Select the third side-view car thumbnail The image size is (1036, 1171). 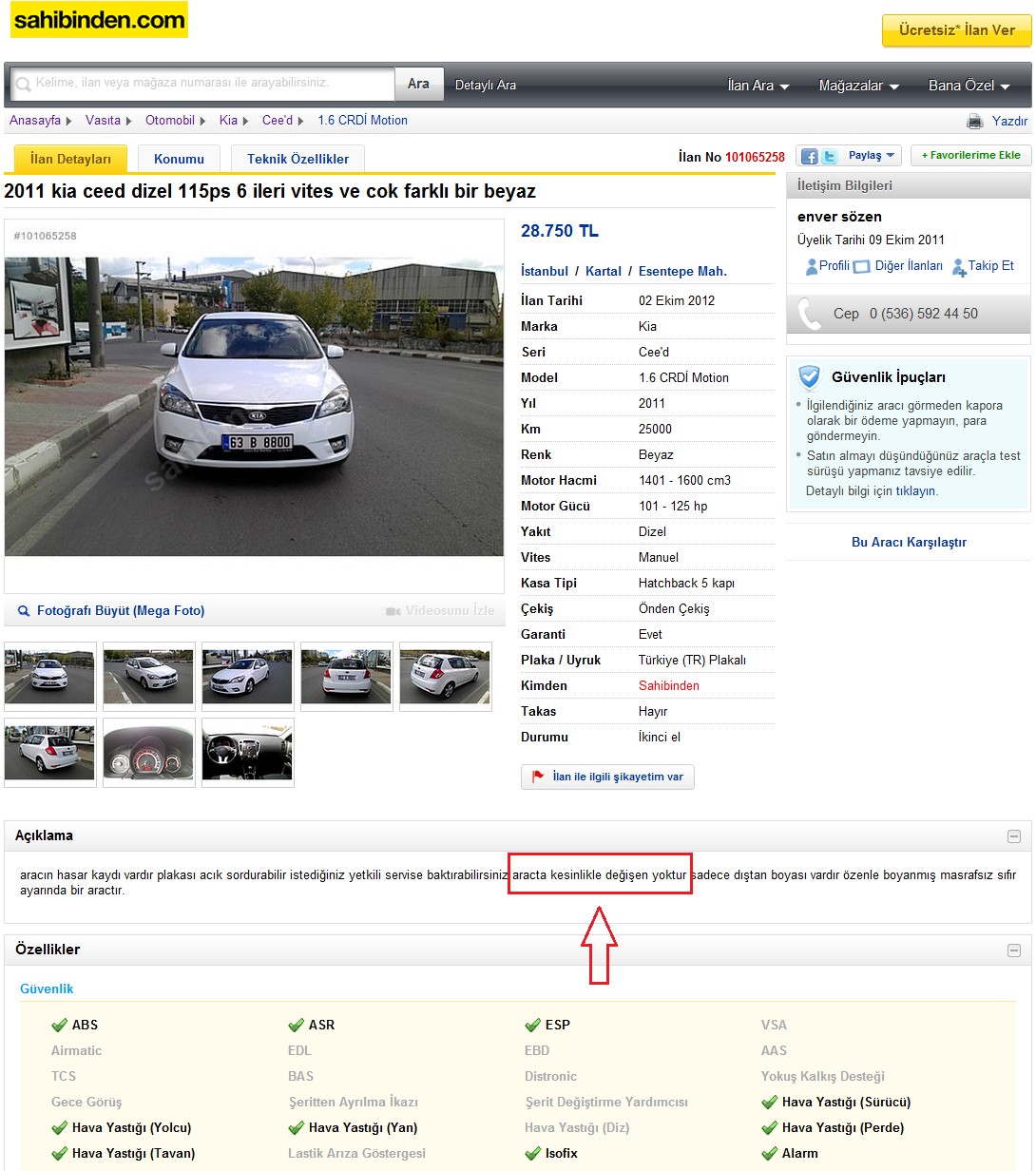click(247, 677)
